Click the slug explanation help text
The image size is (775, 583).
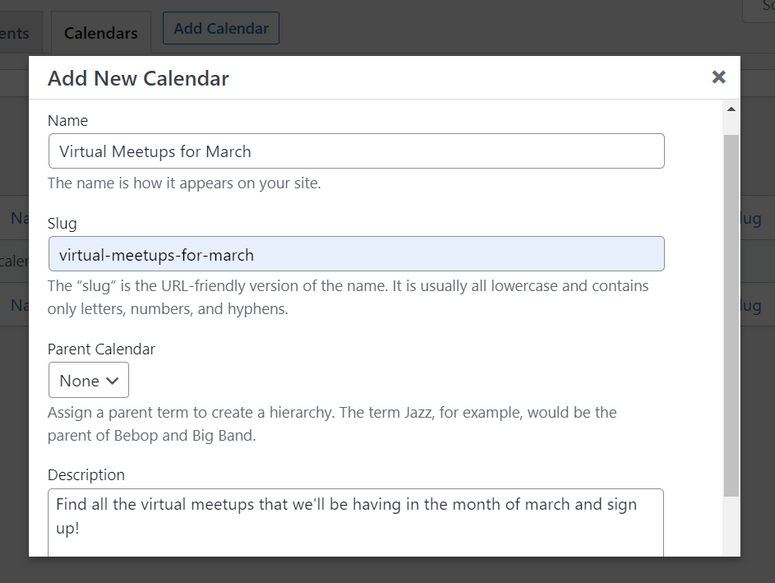pyautogui.click(x=348, y=297)
